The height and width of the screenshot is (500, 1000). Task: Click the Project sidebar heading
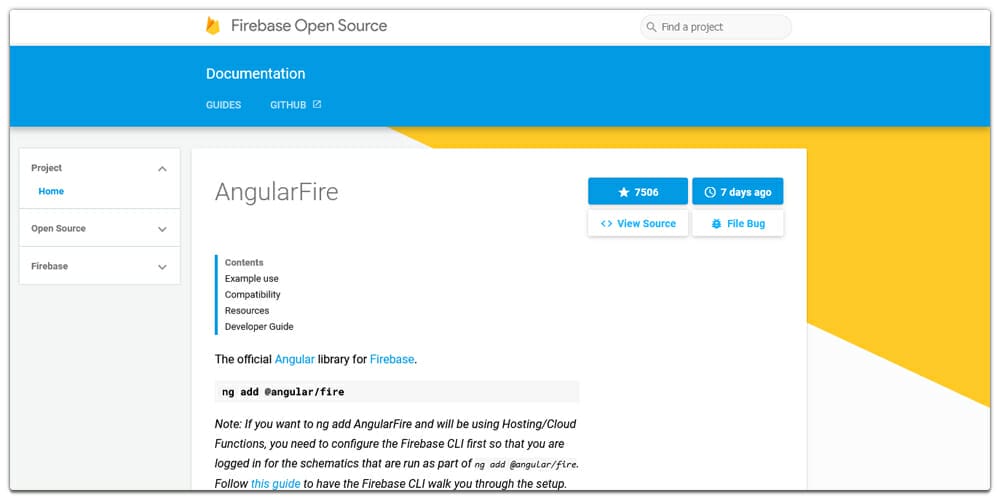tap(47, 168)
